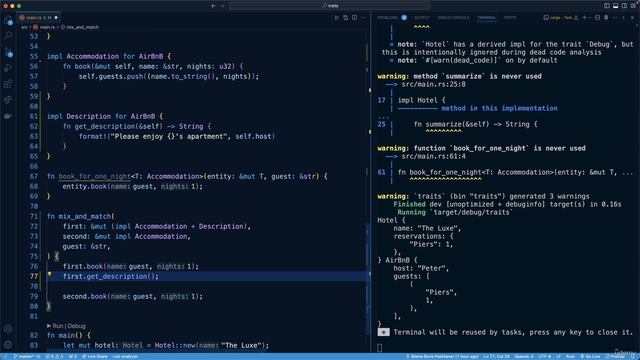Select the Terminal tab
Image resolution: width=640 pixels, height=360 pixels.
(x=486, y=18)
